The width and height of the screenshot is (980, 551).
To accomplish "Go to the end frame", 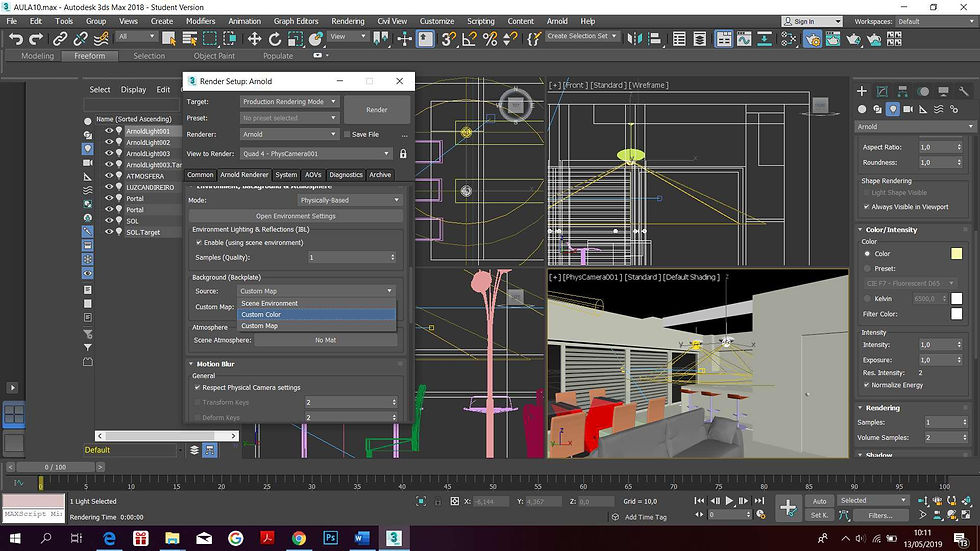I will 759,500.
